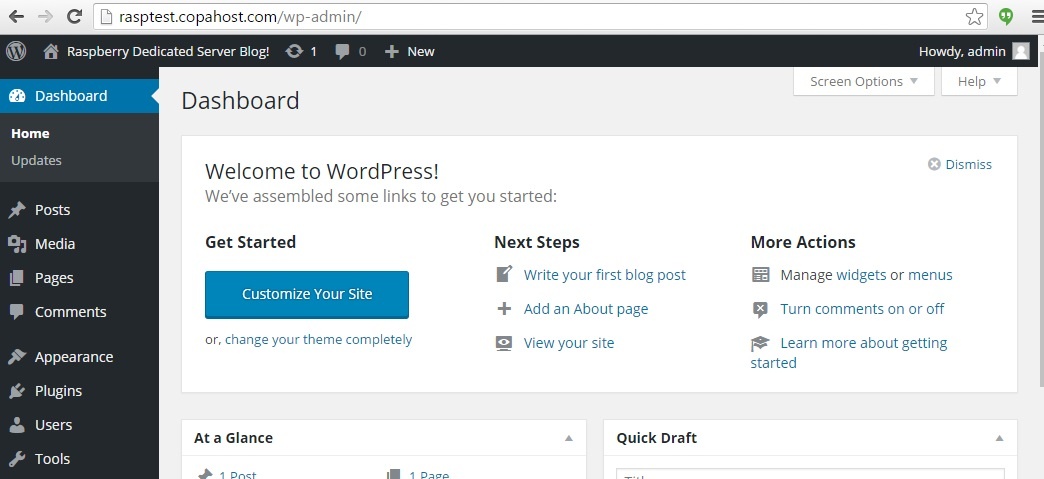Click the Tools wrench icon
This screenshot has height=479, width=1044.
[x=17, y=459]
